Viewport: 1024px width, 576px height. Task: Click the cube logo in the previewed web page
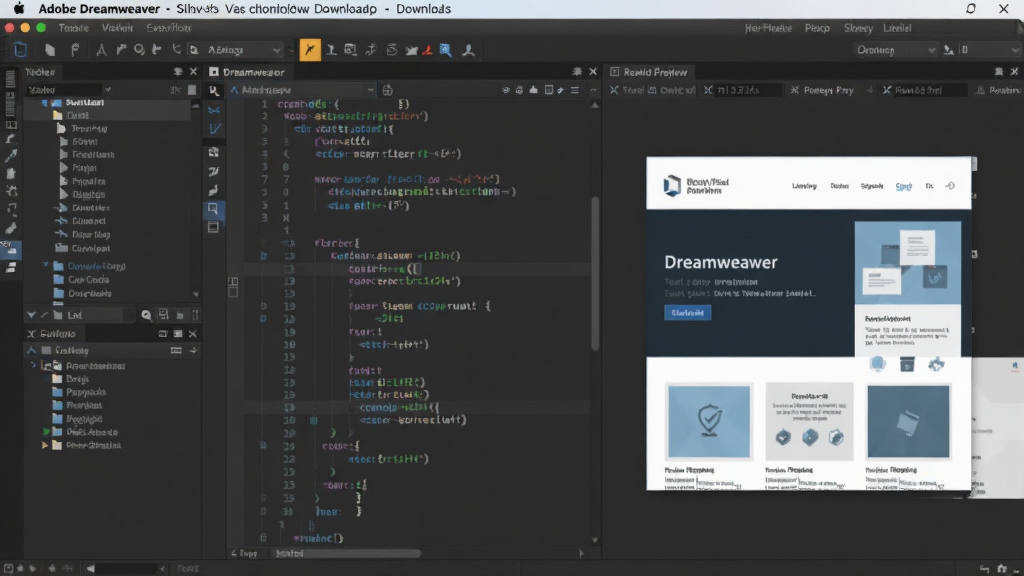coord(672,185)
